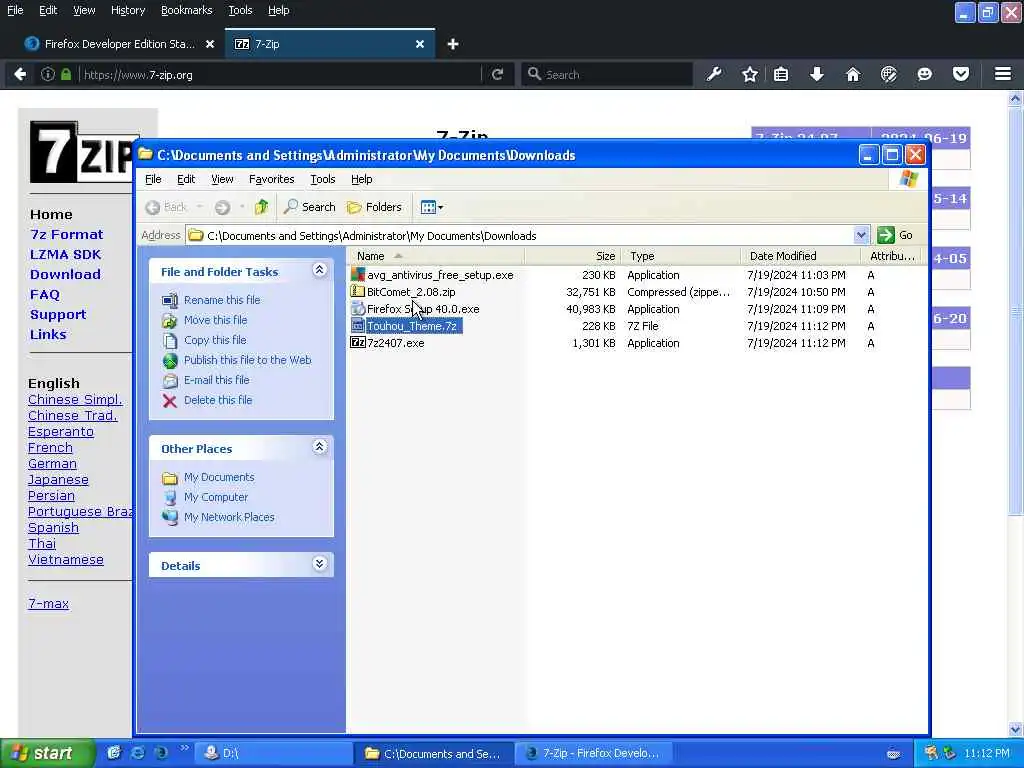
Task: Click the Go button next to address bar
Action: coord(895,235)
